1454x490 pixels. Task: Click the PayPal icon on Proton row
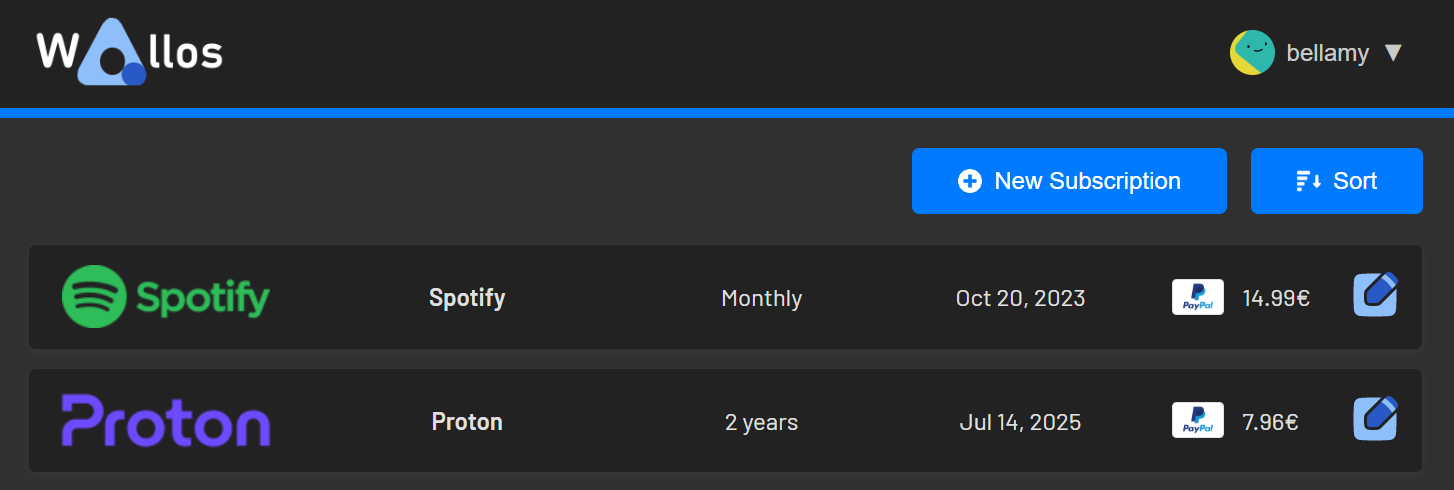(1197, 421)
